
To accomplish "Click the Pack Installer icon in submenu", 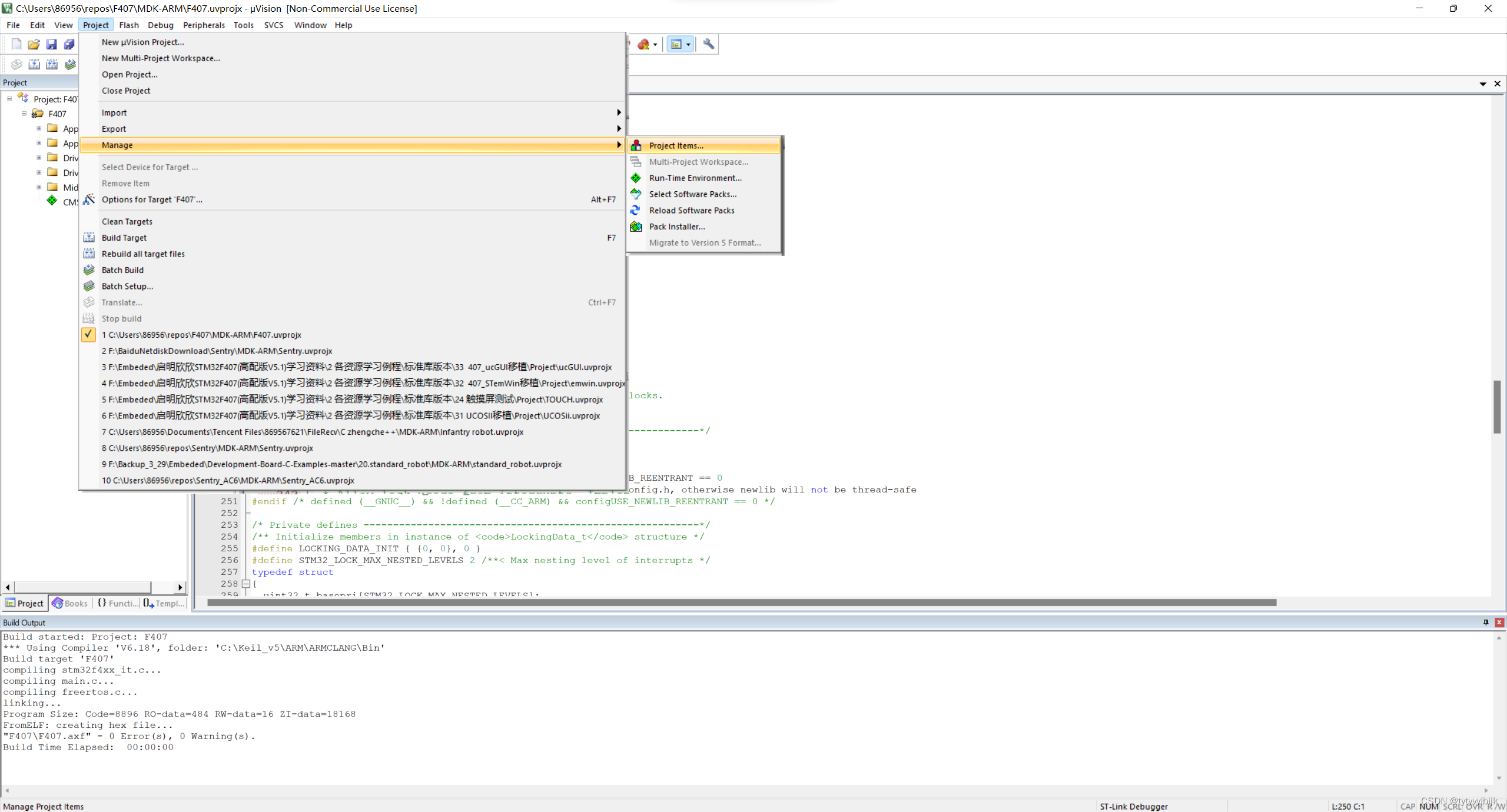I will click(636, 227).
